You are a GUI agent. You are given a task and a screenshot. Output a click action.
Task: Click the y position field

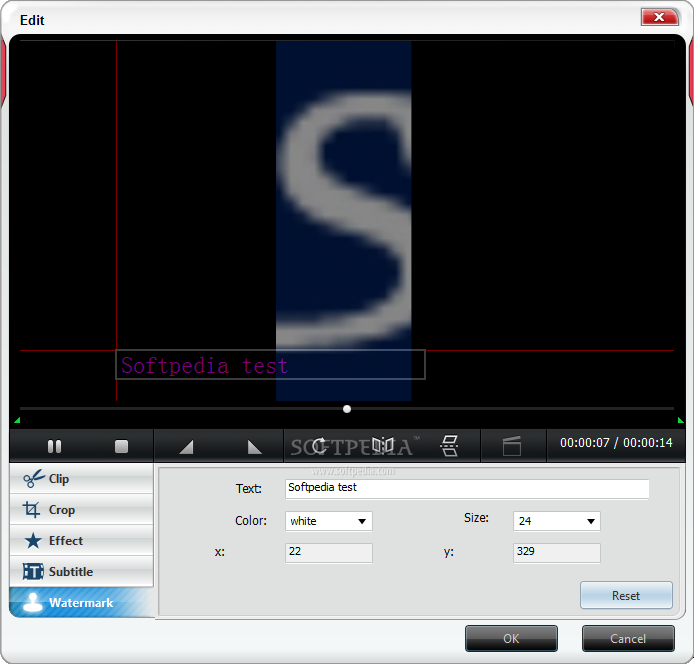[557, 553]
